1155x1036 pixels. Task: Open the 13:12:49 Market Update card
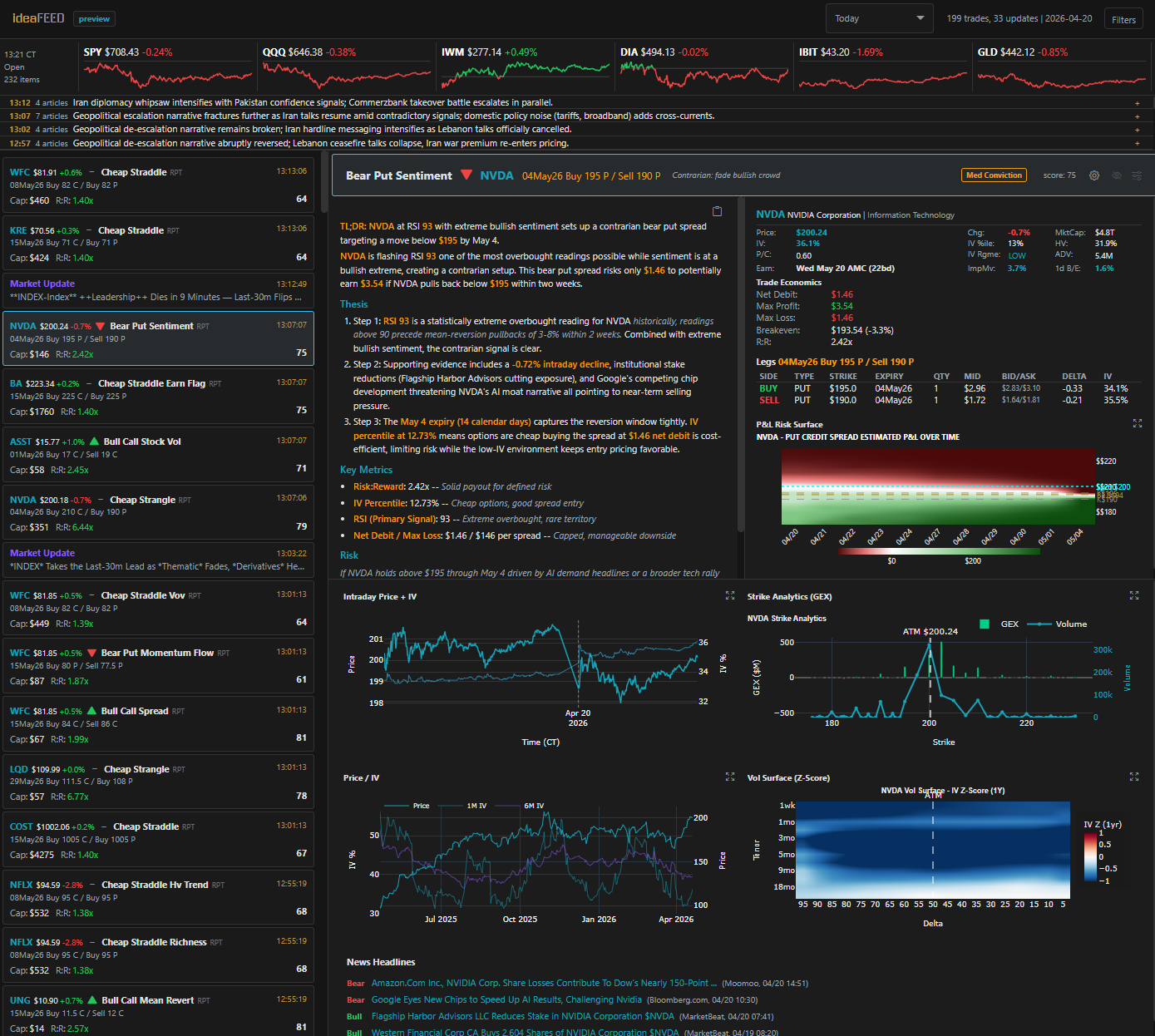(x=158, y=290)
